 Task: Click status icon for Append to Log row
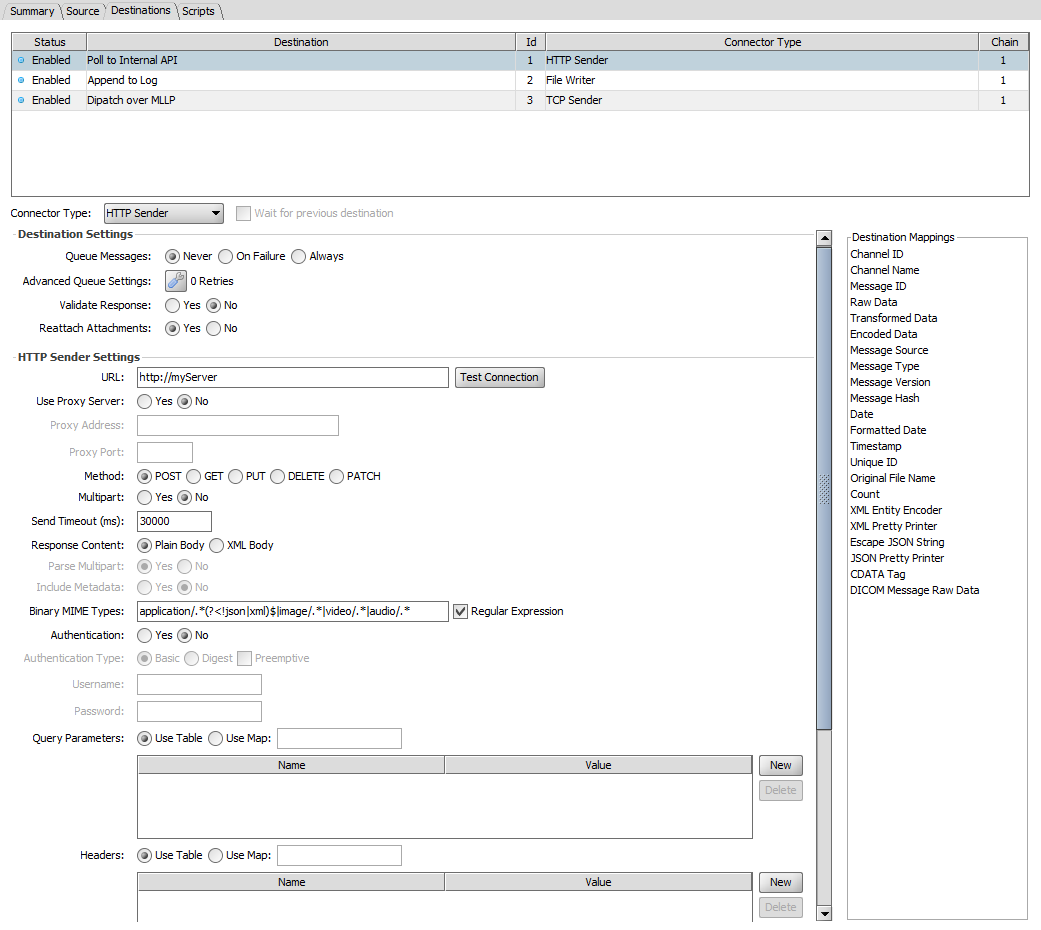tap(21, 80)
